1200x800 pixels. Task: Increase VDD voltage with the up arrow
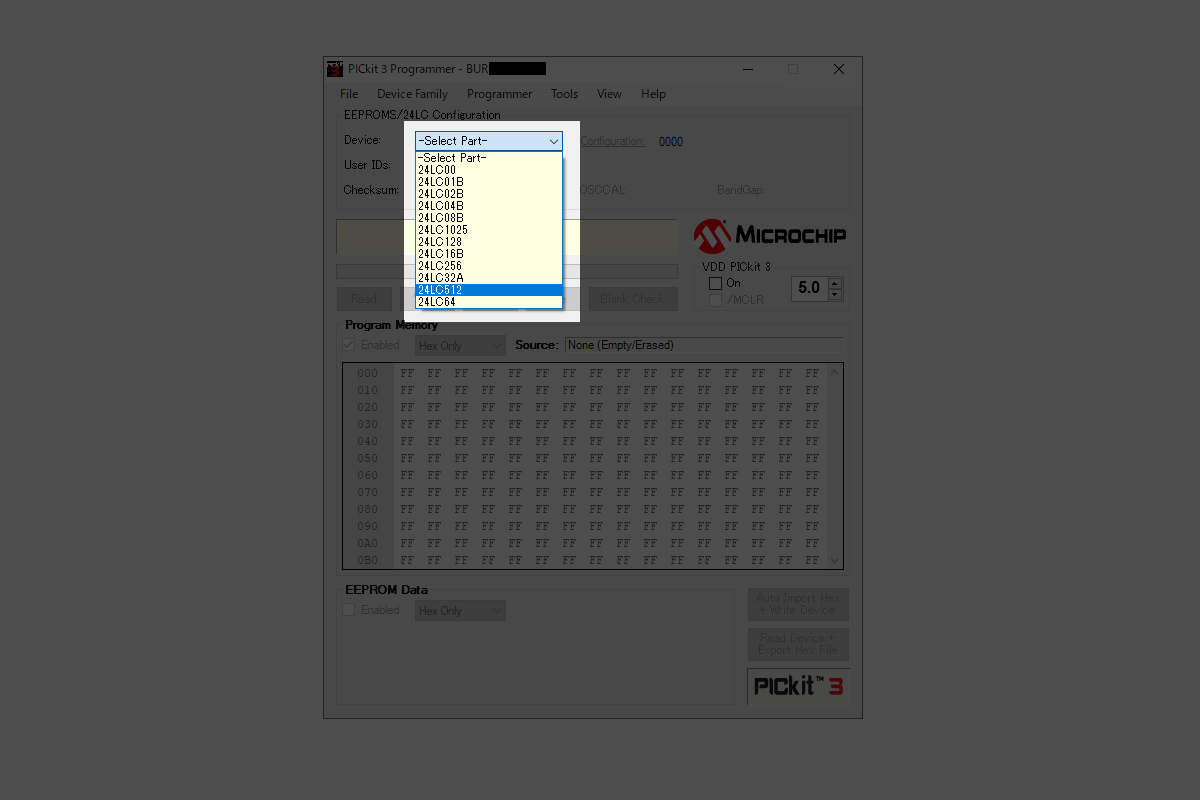click(836, 283)
